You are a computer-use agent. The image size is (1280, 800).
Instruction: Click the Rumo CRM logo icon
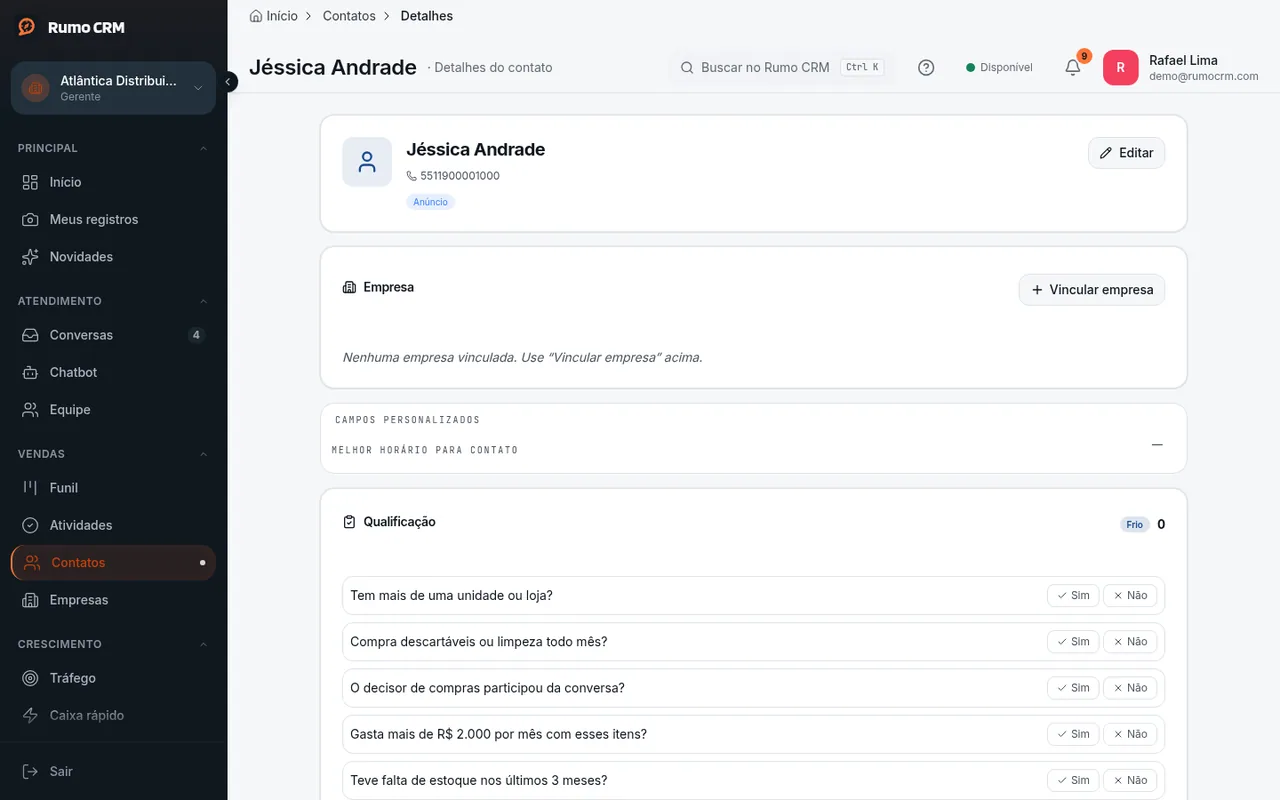pyautogui.click(x=27, y=27)
